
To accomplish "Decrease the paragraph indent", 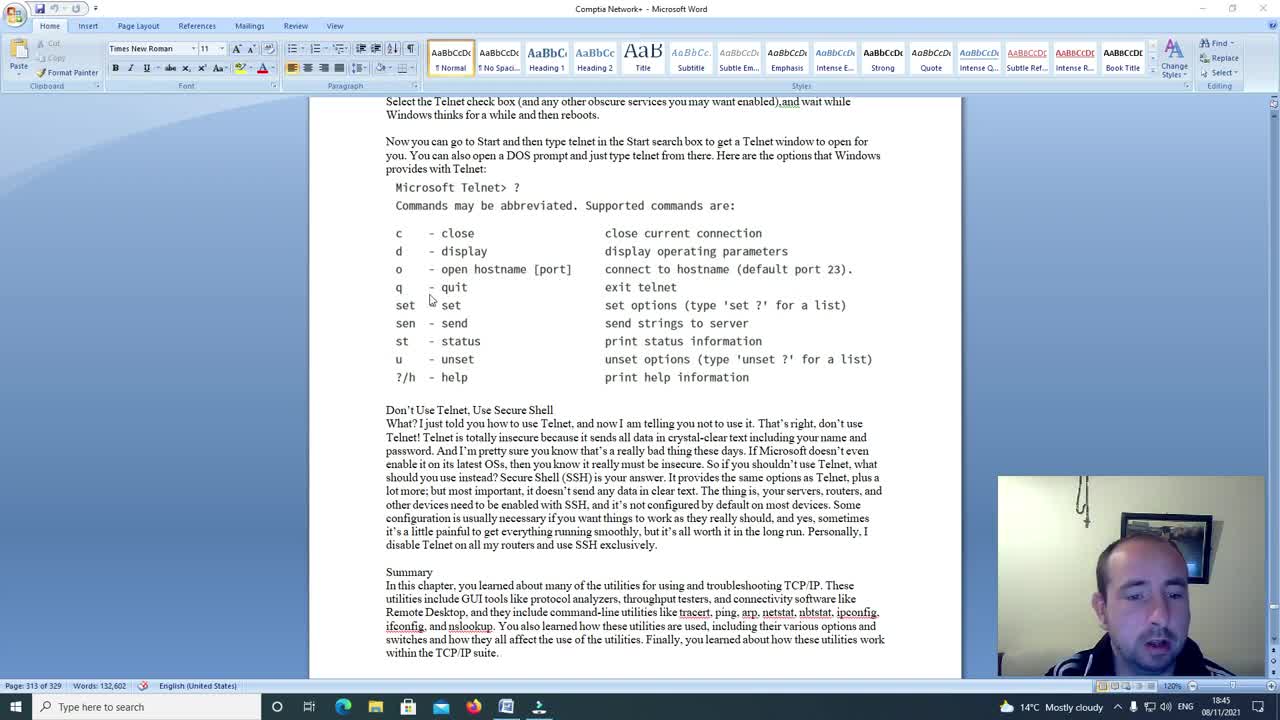I will click(361, 49).
